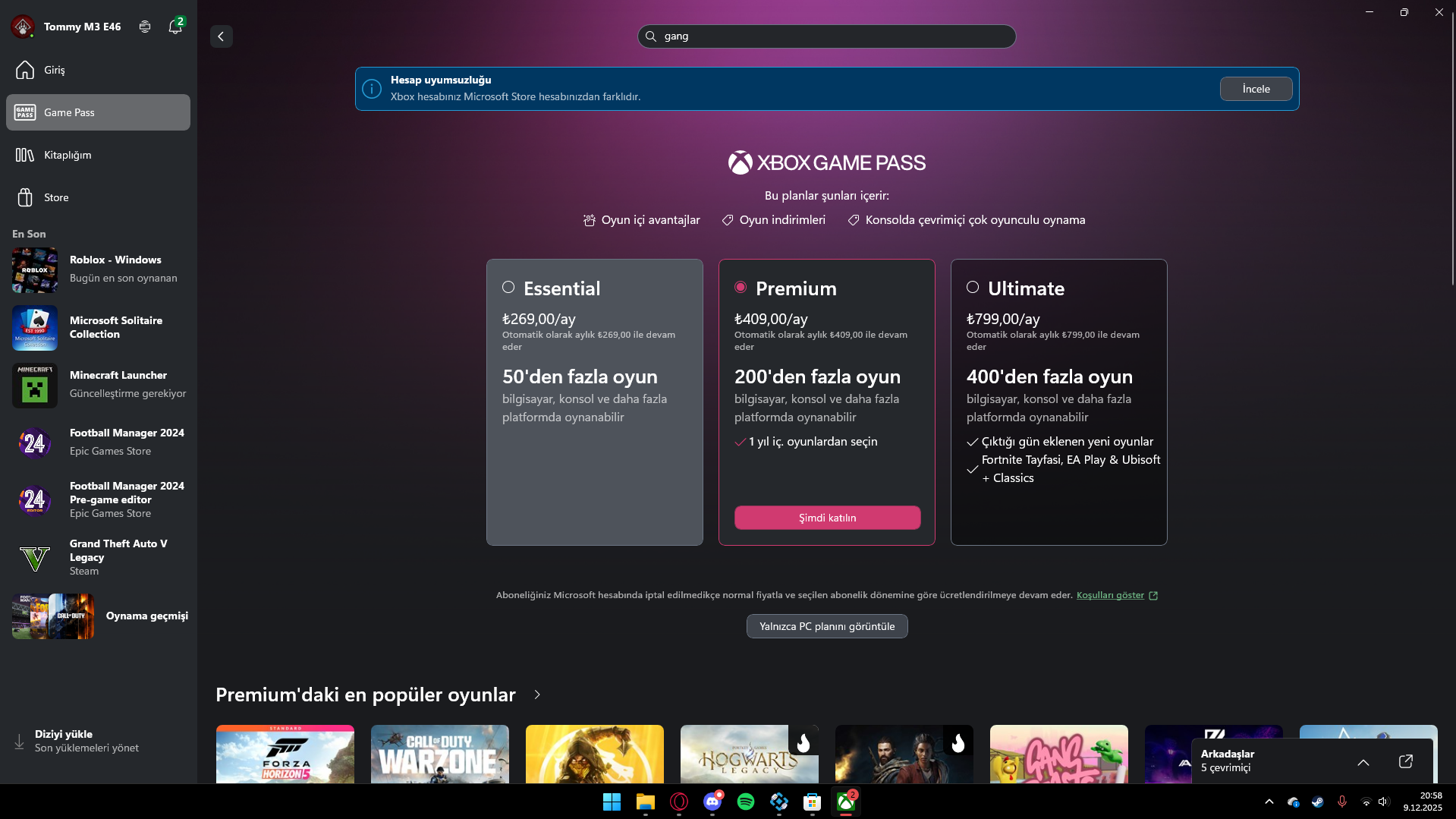Click the ₺269,00/ay Essential price
The image size is (1456, 819).
click(539, 320)
